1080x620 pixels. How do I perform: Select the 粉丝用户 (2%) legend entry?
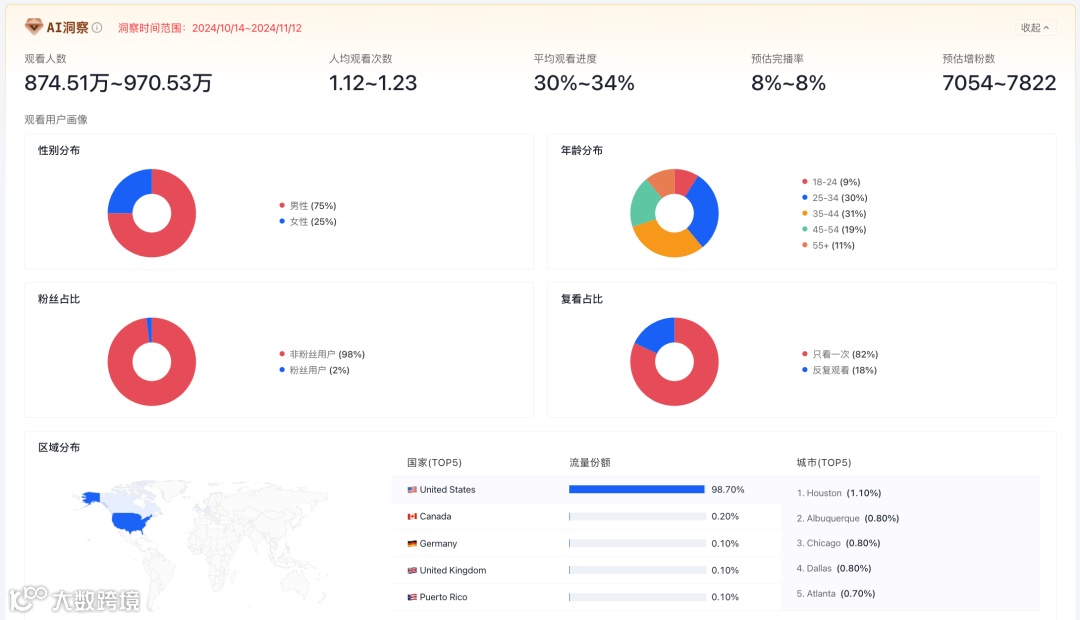click(314, 370)
